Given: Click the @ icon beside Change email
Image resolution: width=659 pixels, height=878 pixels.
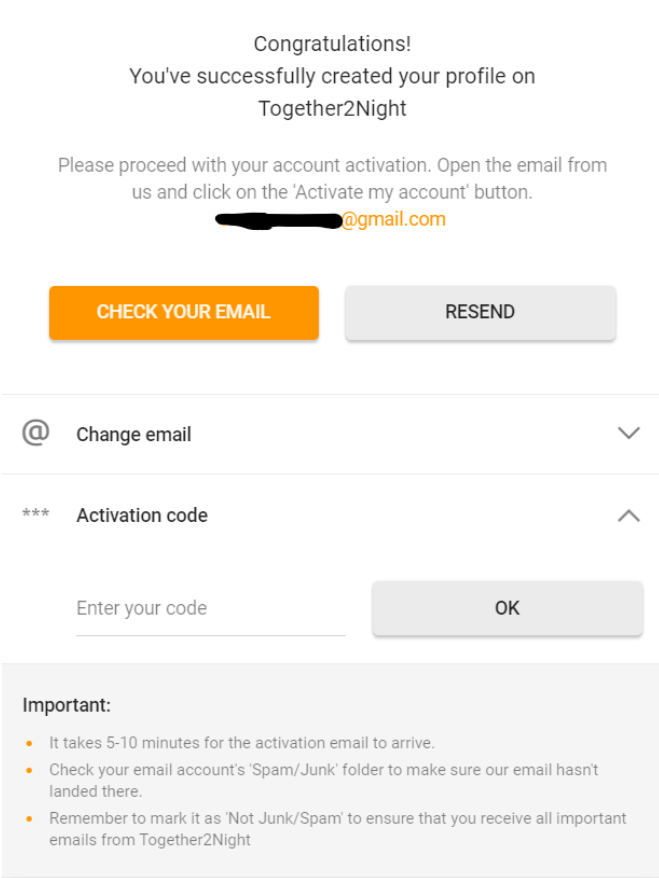Looking at the screenshot, I should (36, 433).
